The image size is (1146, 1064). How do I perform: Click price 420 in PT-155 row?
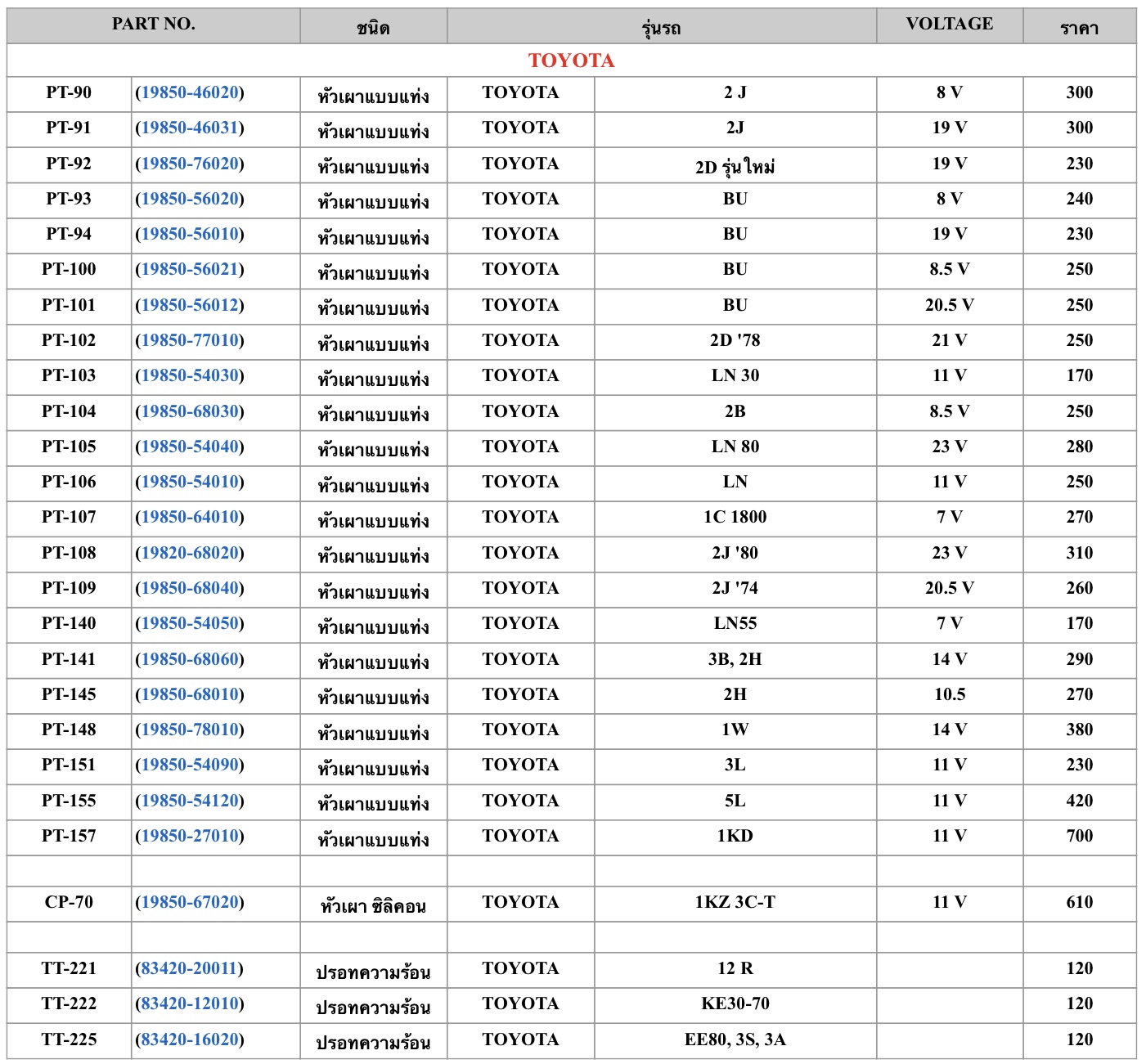pyautogui.click(x=1080, y=801)
